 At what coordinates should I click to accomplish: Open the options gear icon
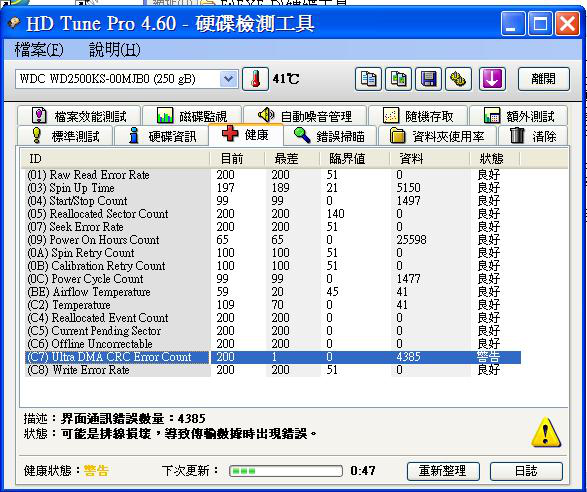tap(458, 79)
